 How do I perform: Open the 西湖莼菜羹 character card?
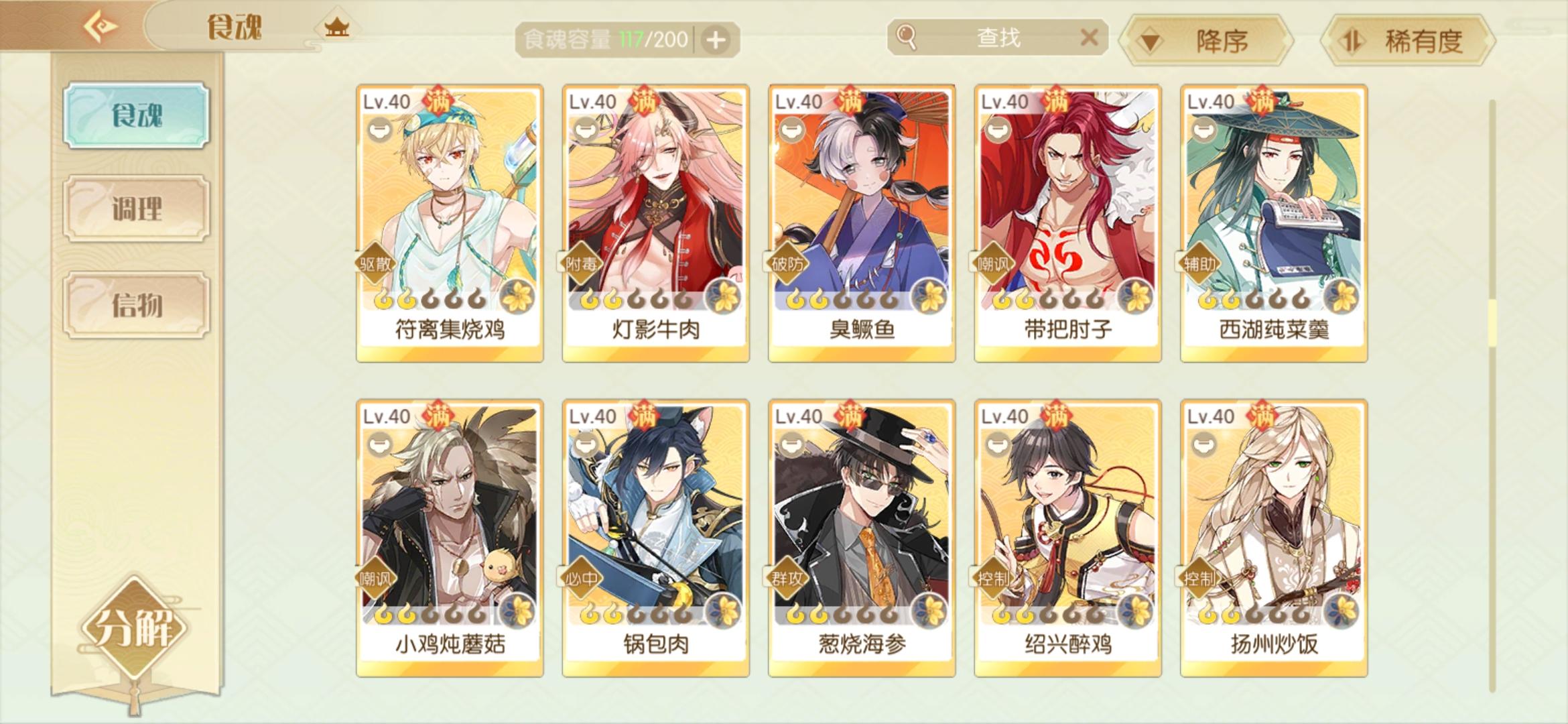[1274, 223]
